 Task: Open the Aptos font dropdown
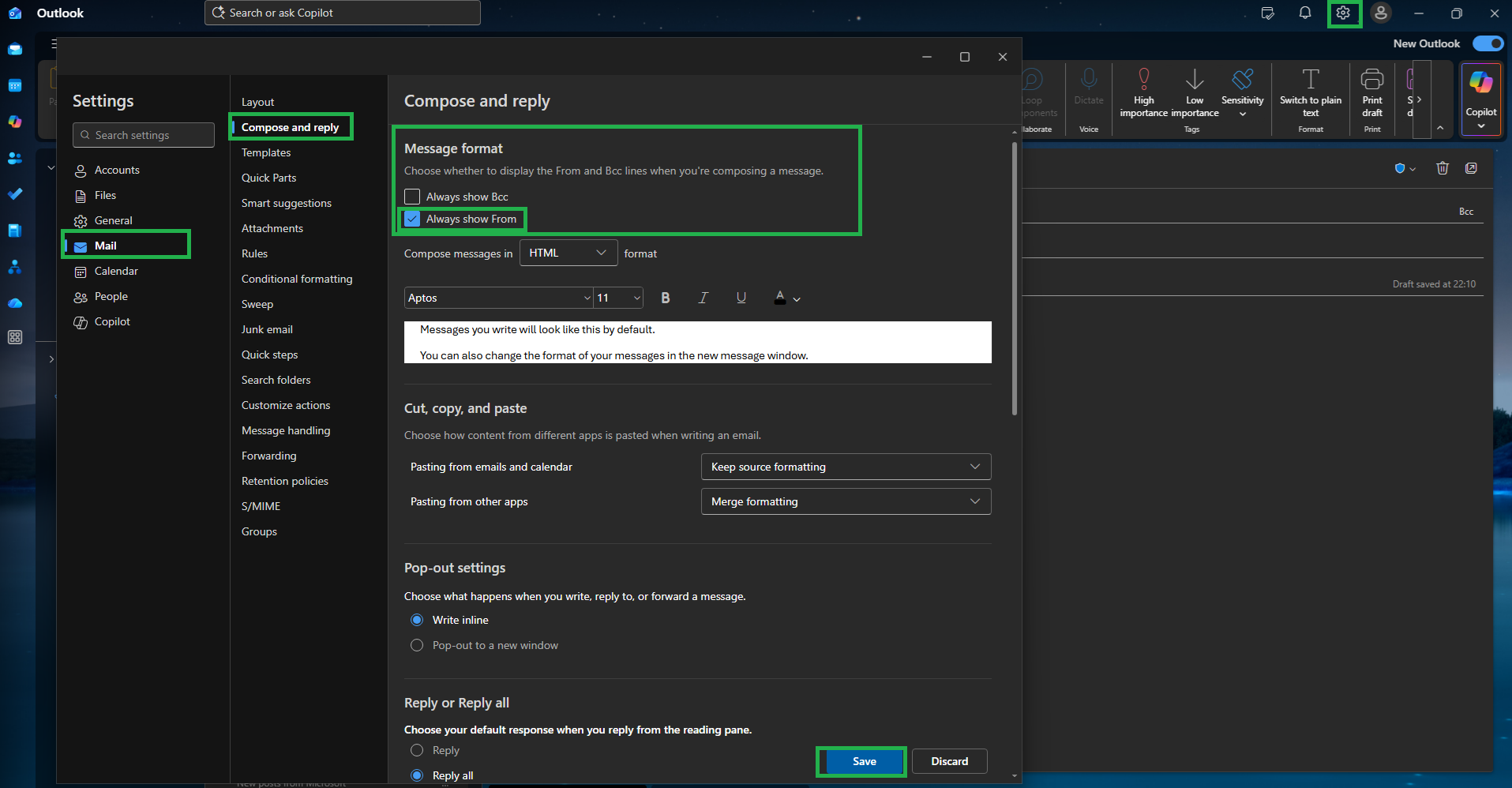tap(499, 298)
